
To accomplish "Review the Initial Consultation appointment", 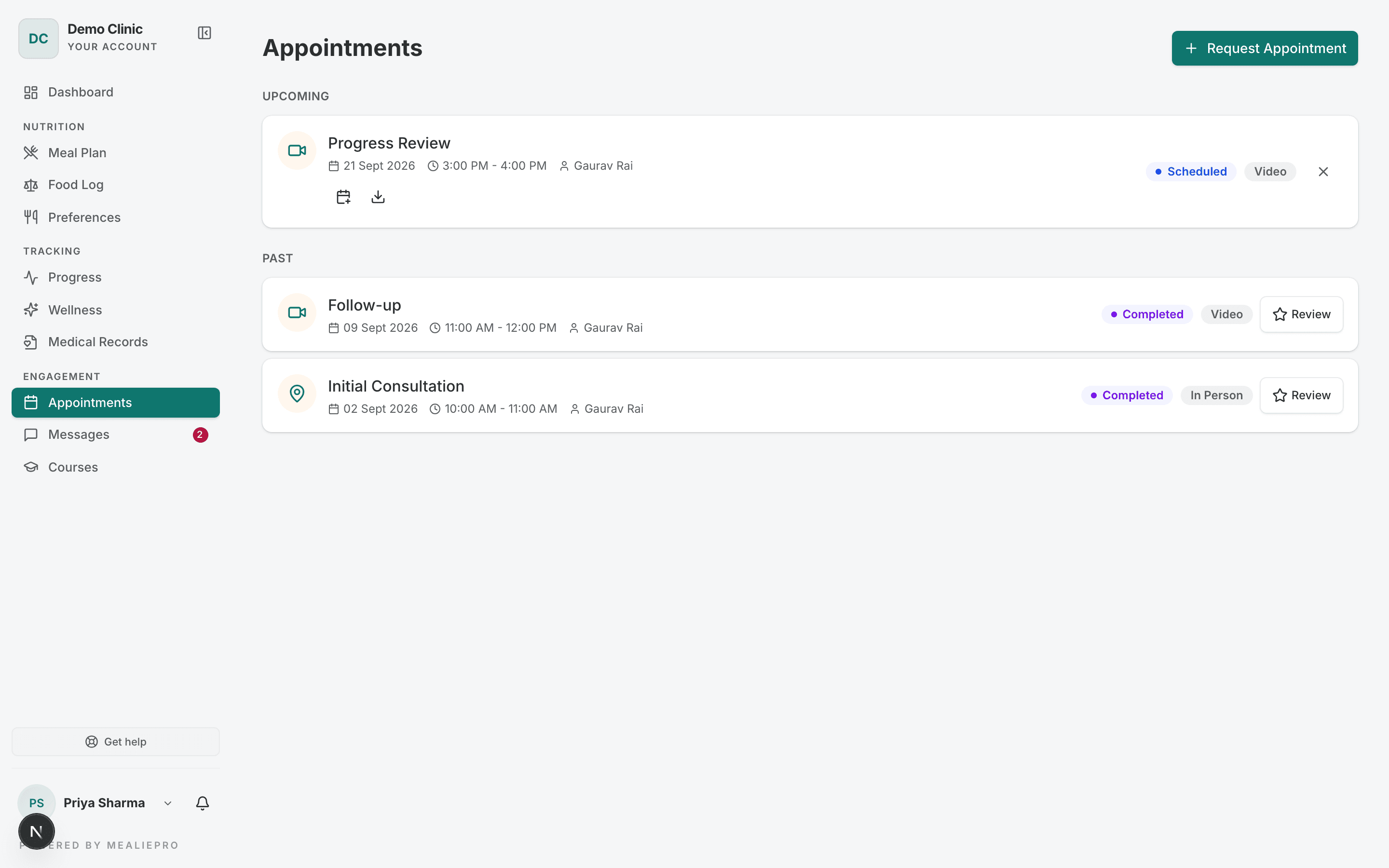I will 1301,395.
